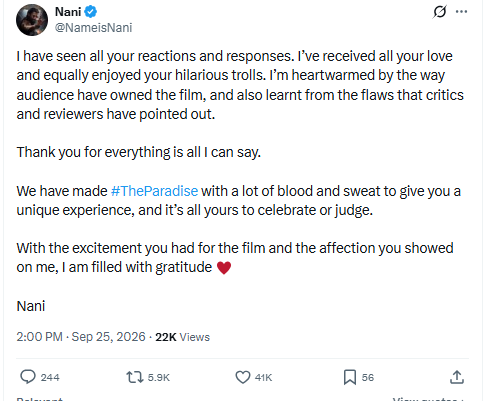
Task: Like the post with the heart icon
Action: point(243,377)
